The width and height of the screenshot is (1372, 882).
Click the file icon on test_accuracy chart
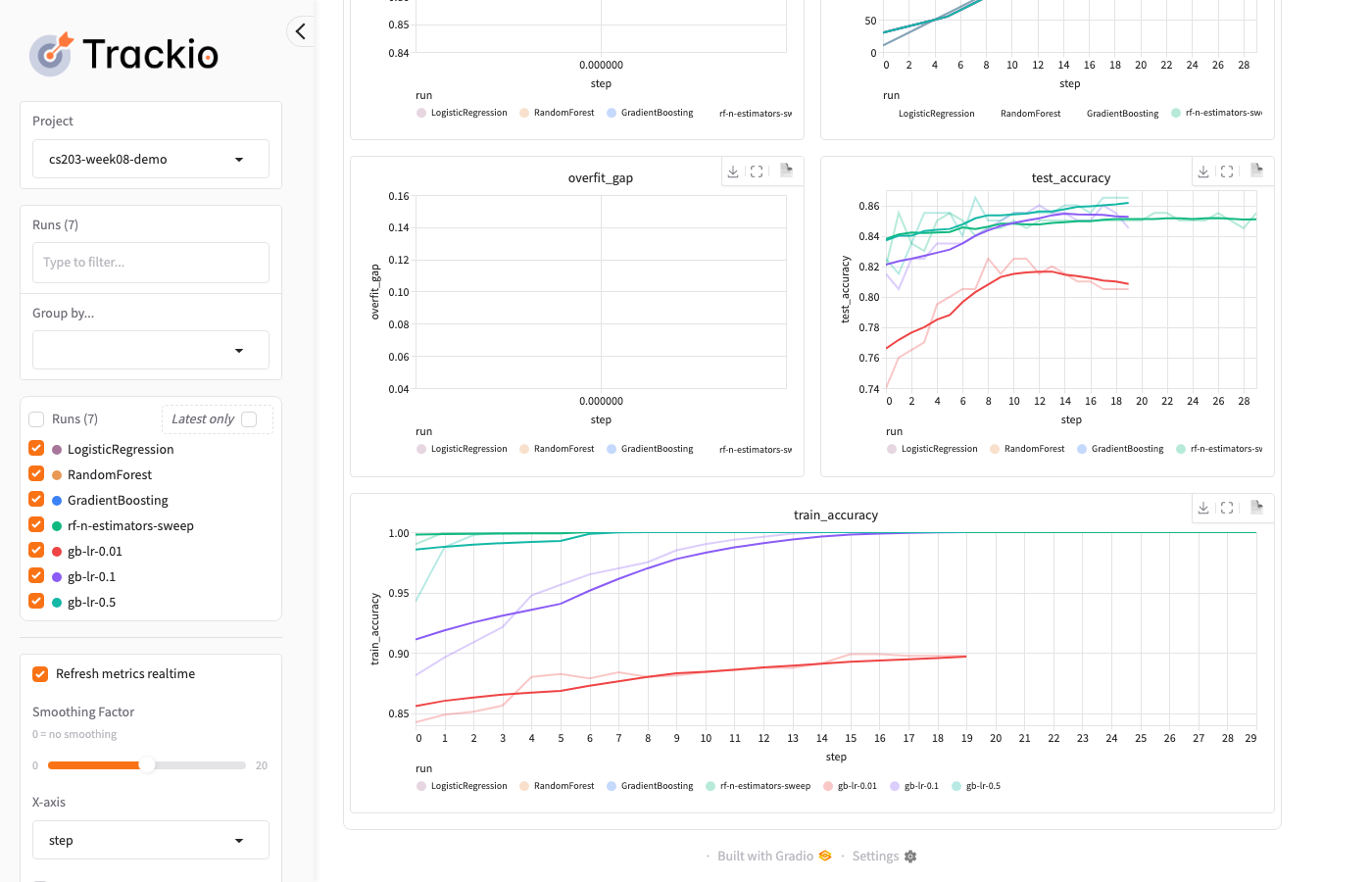tap(1256, 171)
